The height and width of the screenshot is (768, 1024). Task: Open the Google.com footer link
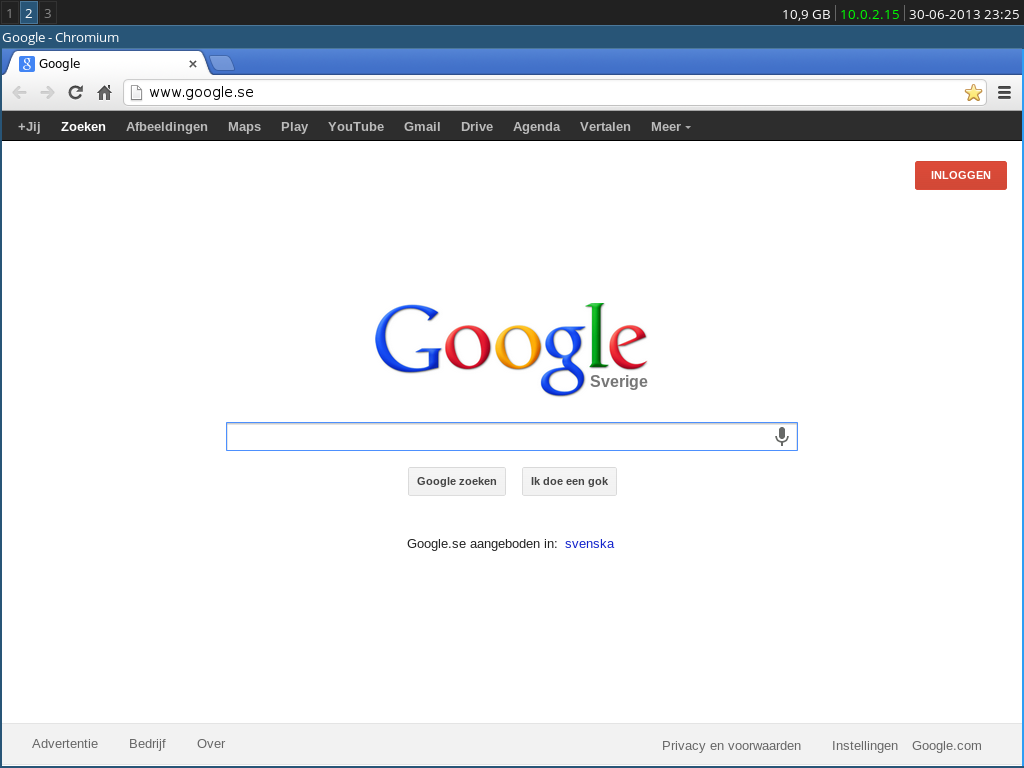(946, 746)
